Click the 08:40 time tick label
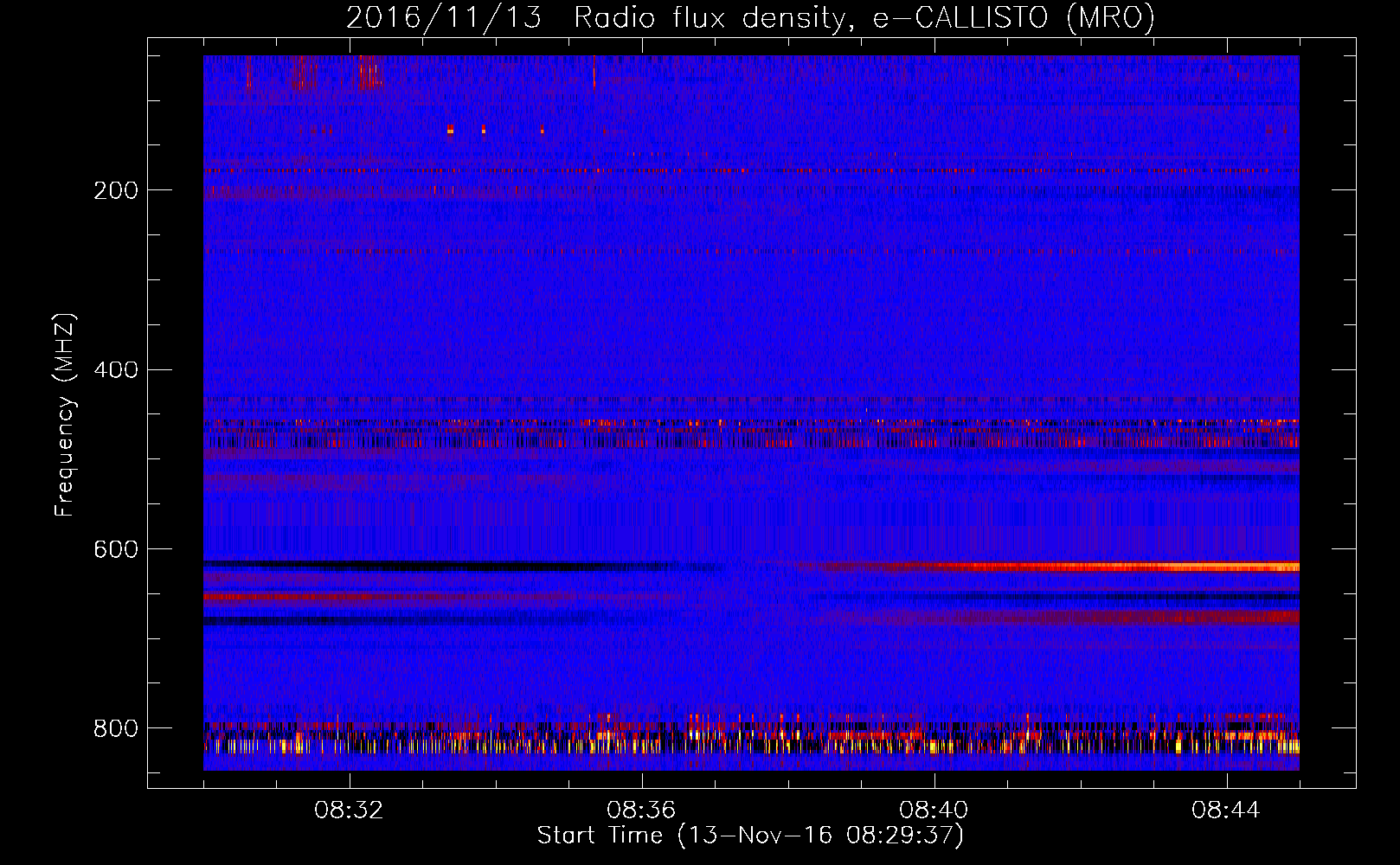Screen dimensions: 1400x865 pyautogui.click(x=934, y=811)
